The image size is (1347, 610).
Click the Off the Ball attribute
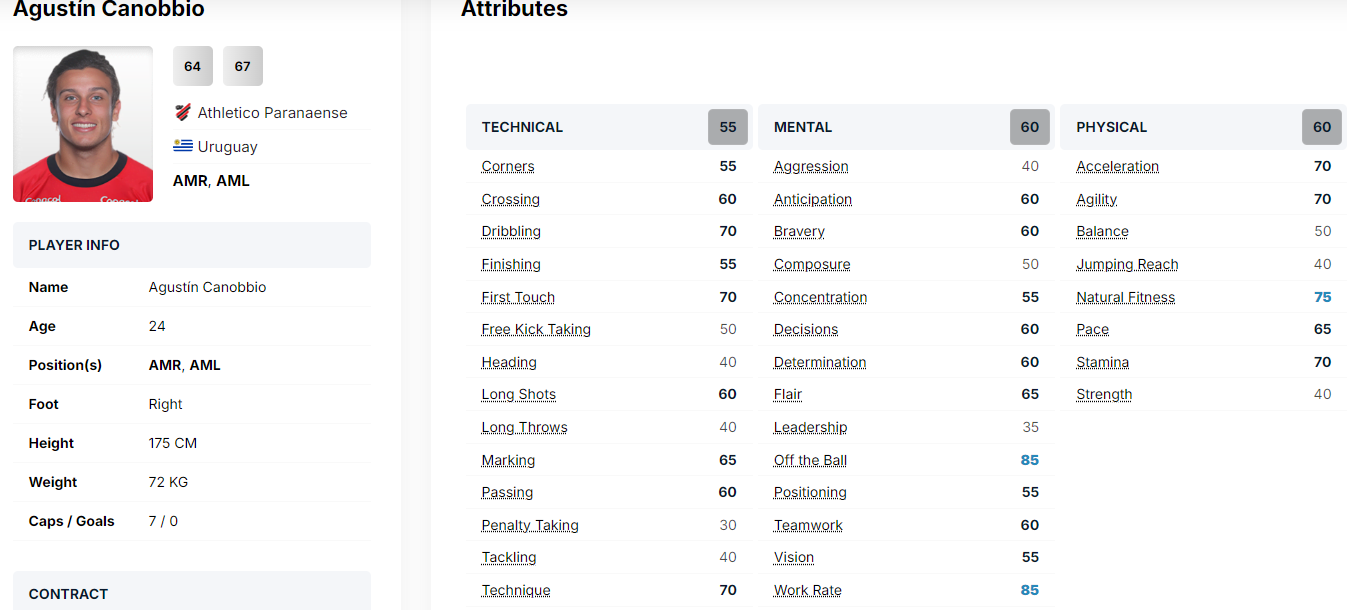point(810,460)
